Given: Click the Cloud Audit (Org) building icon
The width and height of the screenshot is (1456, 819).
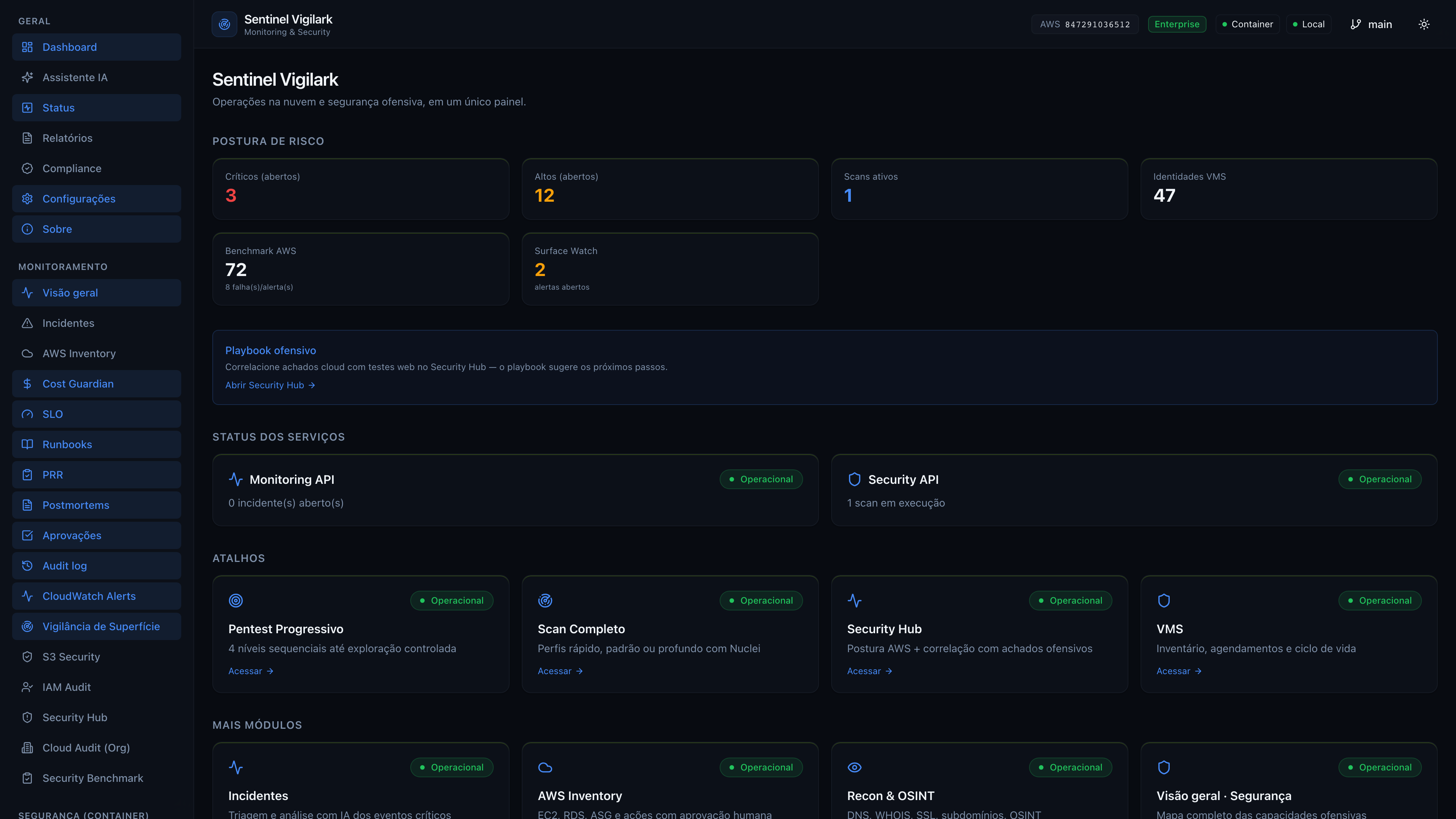Looking at the screenshot, I should (x=27, y=748).
